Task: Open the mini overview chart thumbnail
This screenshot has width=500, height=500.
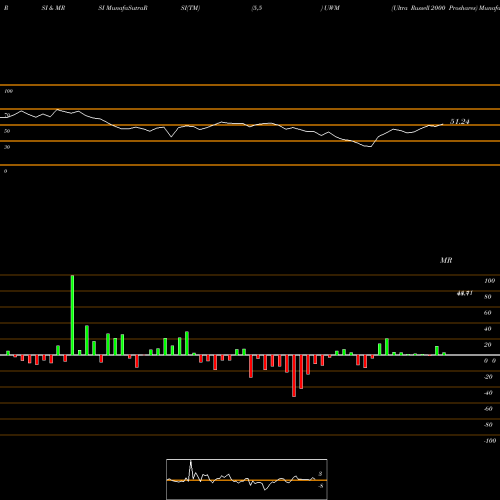Action: pyautogui.click(x=247, y=479)
